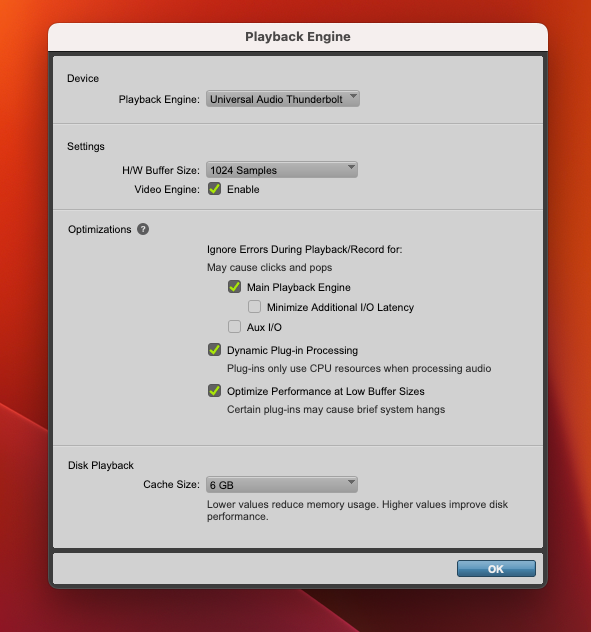The height and width of the screenshot is (632, 591).
Task: Confirm settings with the OK button
Action: click(496, 568)
